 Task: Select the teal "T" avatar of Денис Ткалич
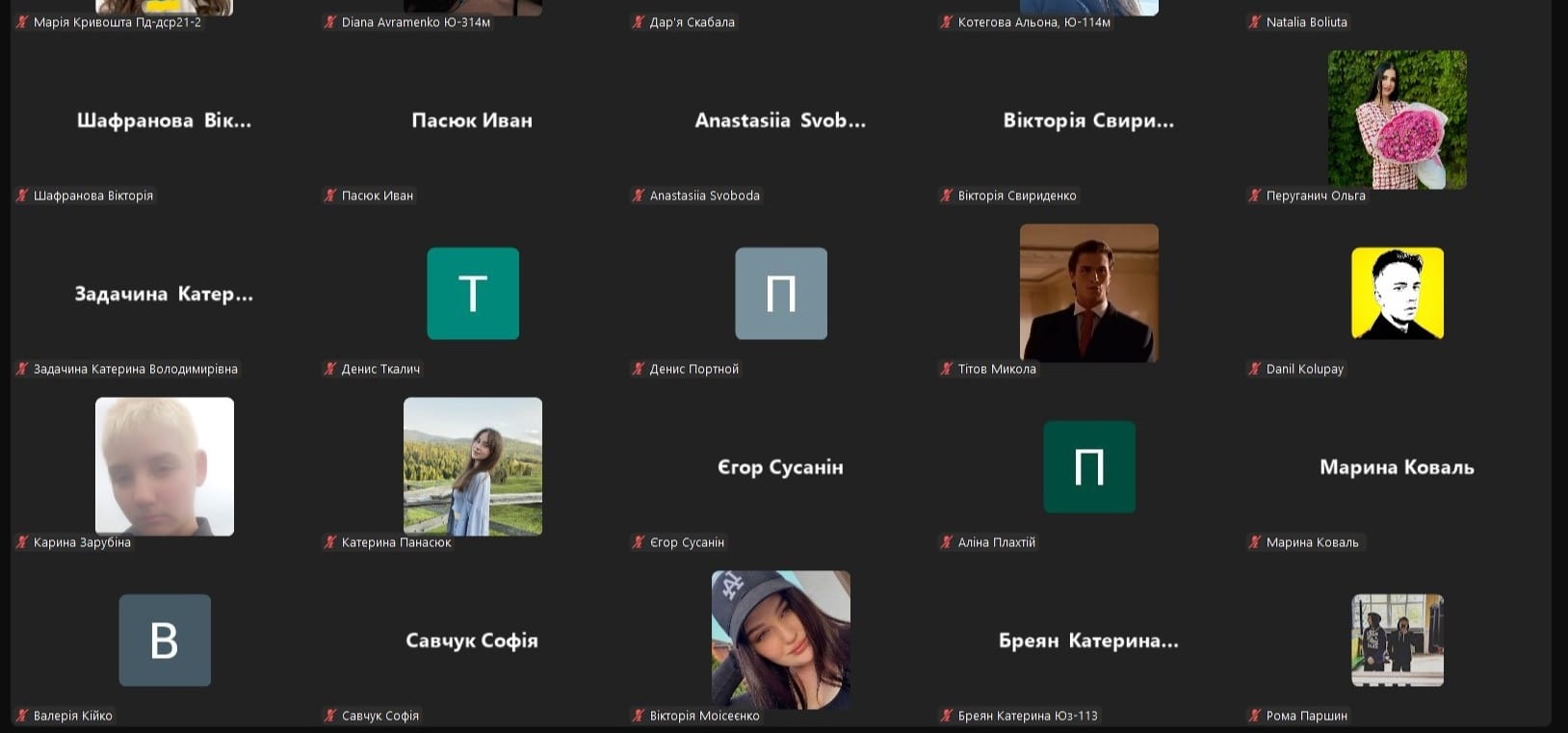click(x=472, y=294)
